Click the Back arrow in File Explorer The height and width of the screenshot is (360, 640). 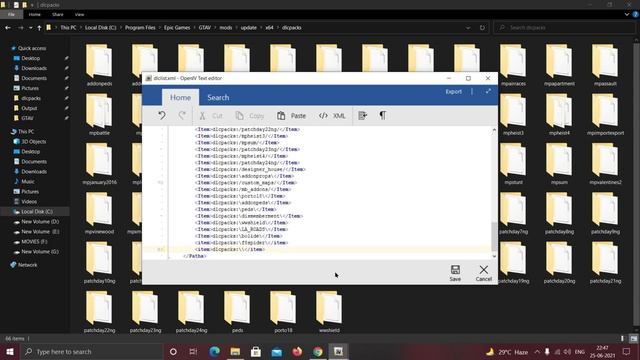8,28
